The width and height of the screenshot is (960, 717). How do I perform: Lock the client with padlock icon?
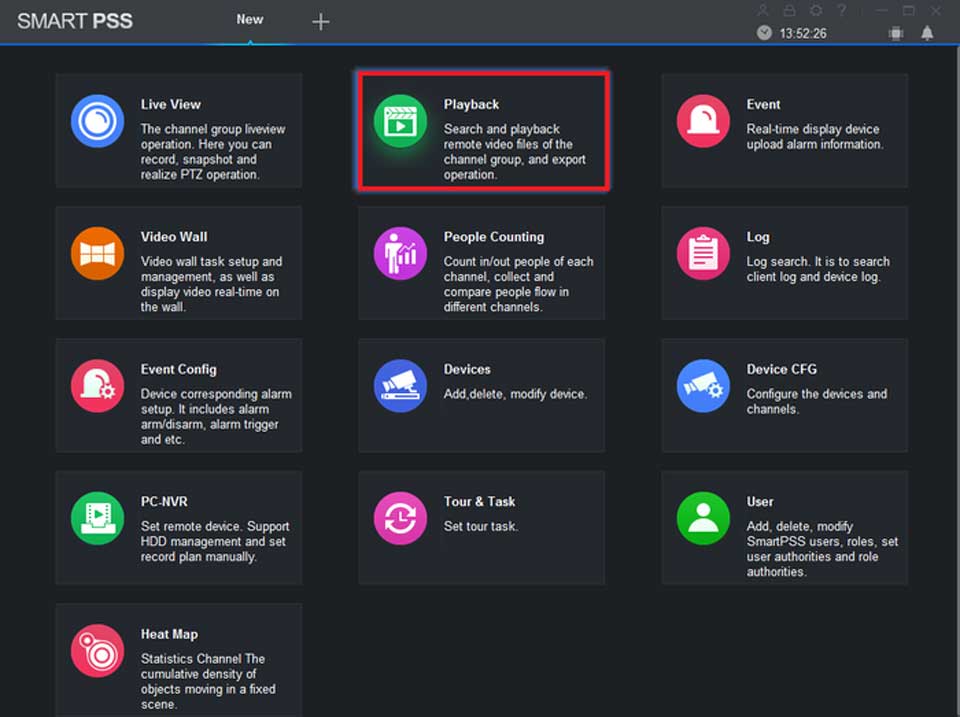(790, 10)
